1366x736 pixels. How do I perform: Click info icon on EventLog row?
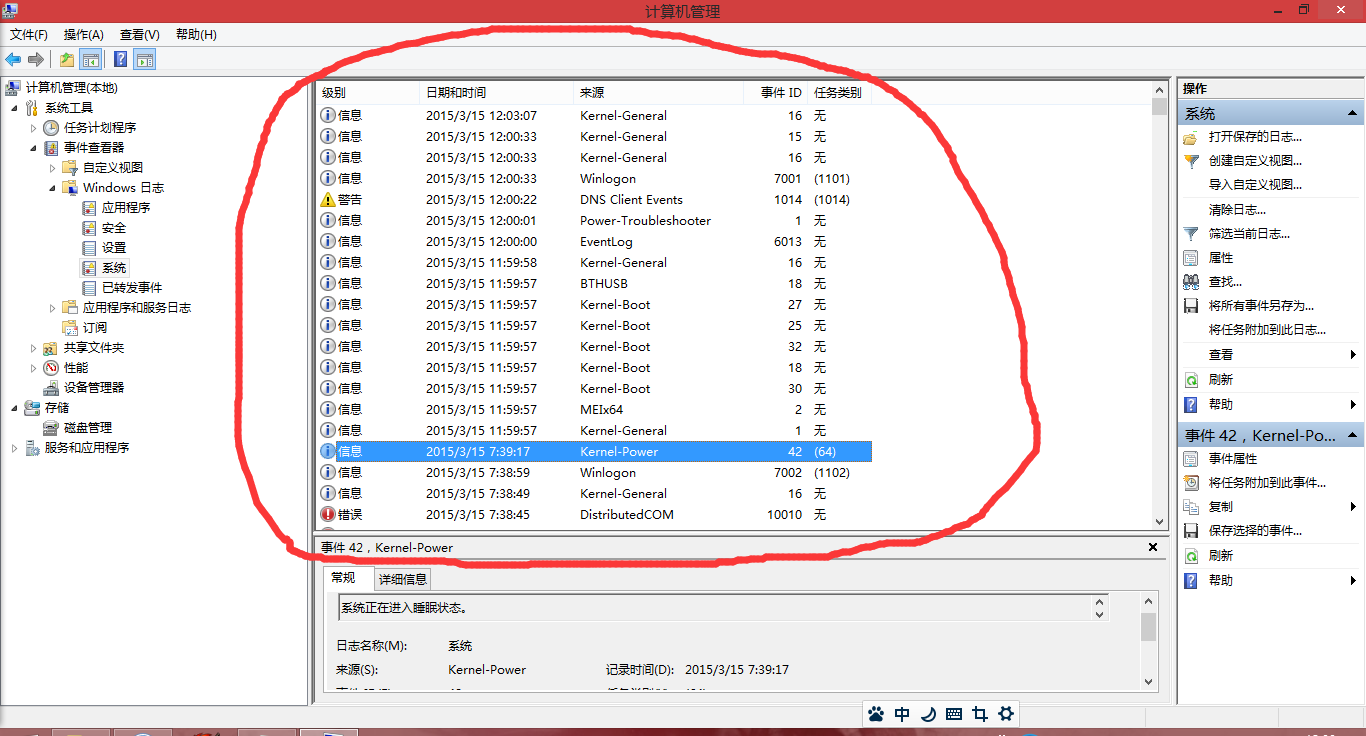[327, 241]
